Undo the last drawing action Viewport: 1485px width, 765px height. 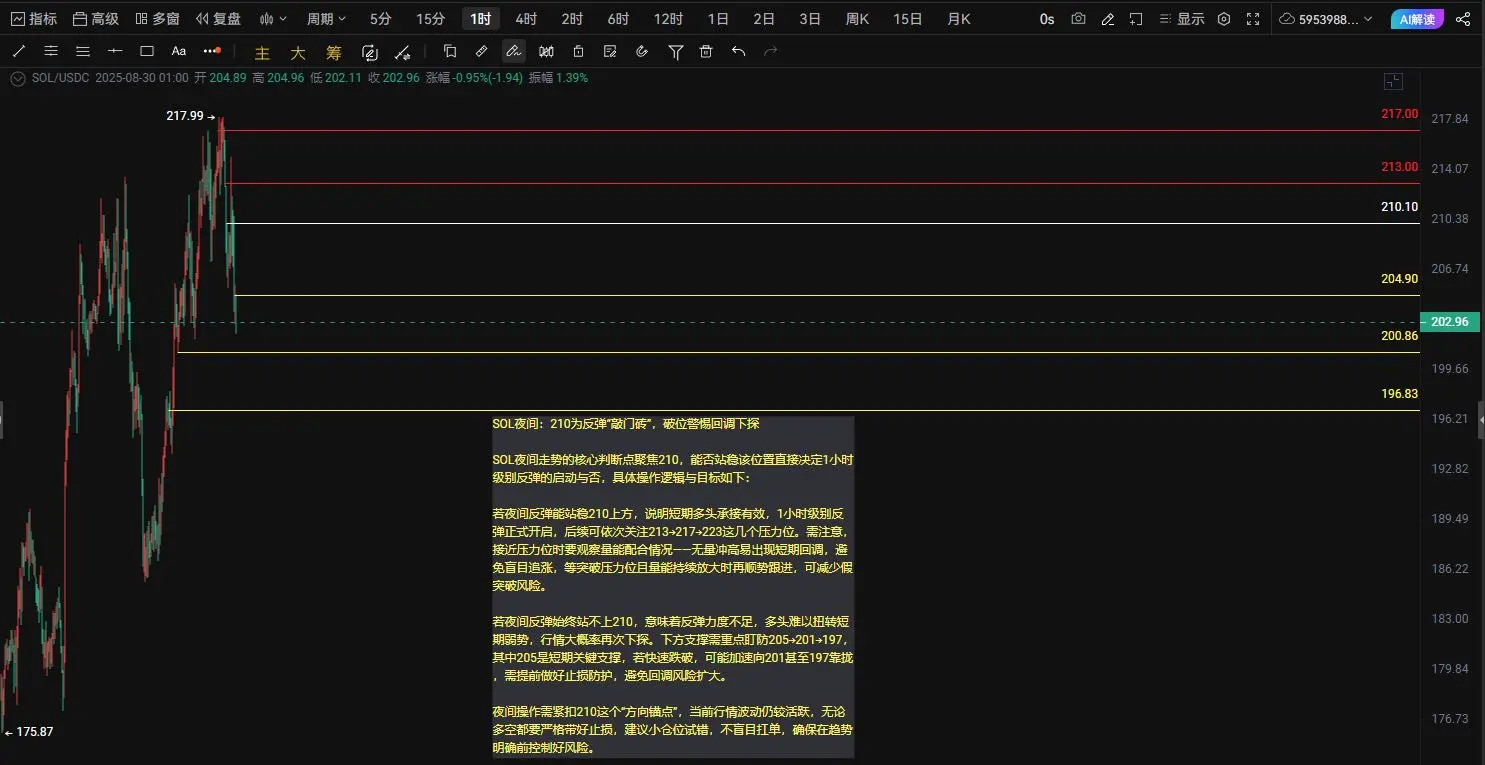pyautogui.click(x=738, y=51)
